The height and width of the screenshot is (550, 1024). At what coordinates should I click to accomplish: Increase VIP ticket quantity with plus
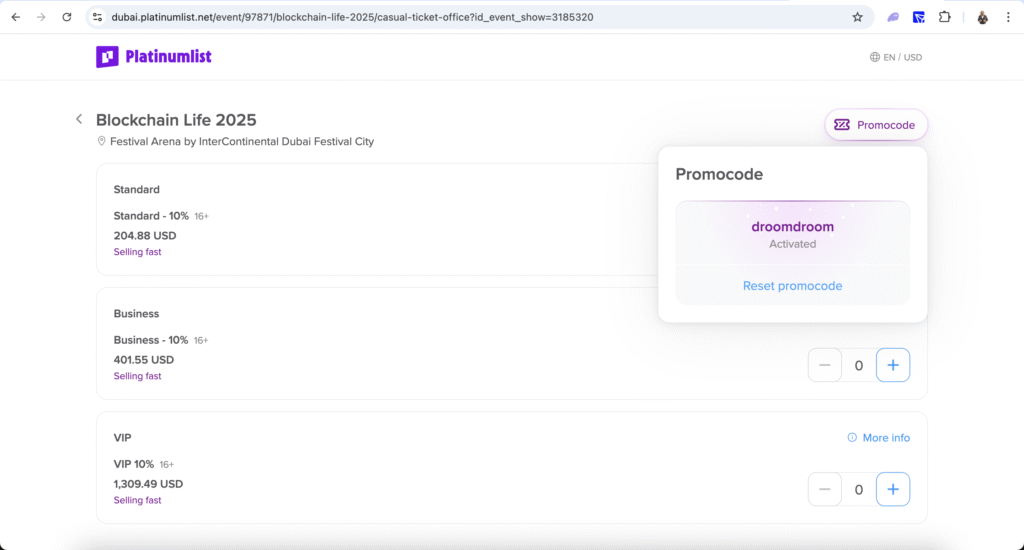coord(893,489)
